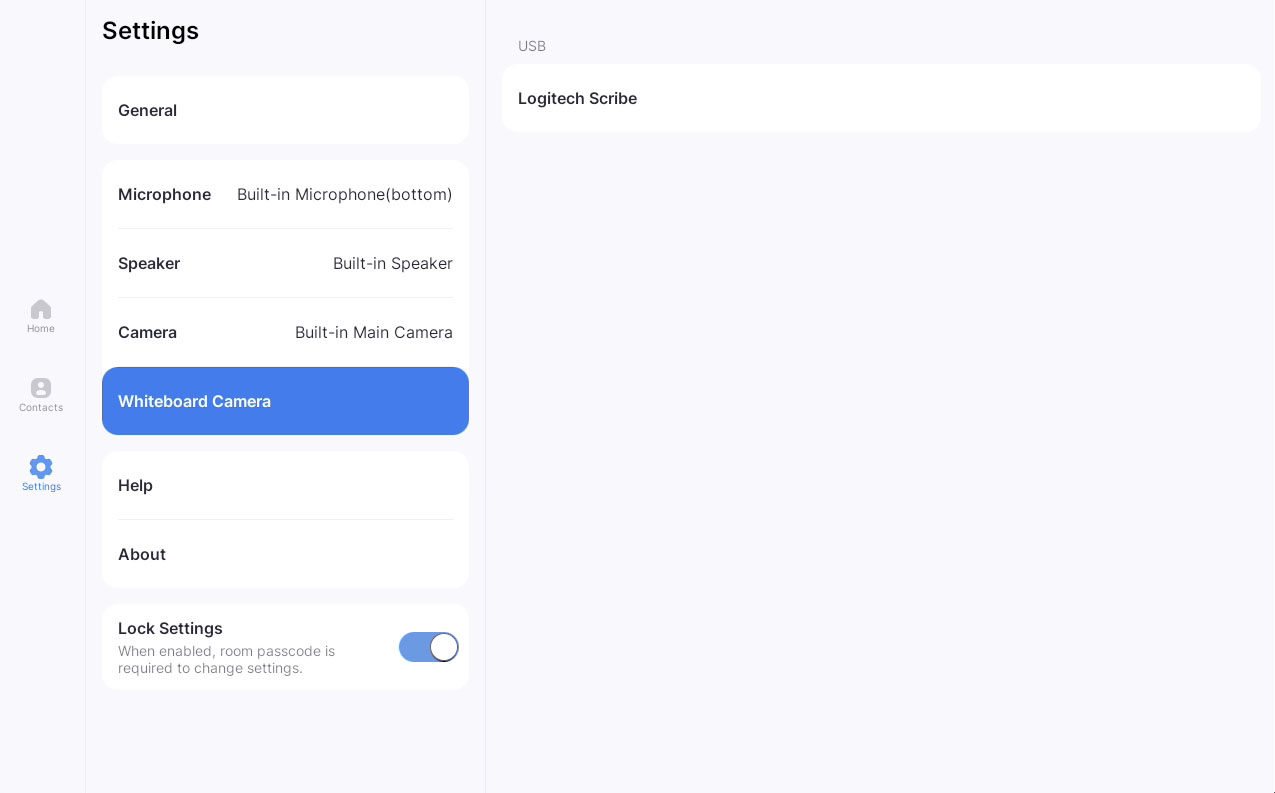Click Built-in Speaker device label
The height and width of the screenshot is (793, 1275).
coord(392,263)
